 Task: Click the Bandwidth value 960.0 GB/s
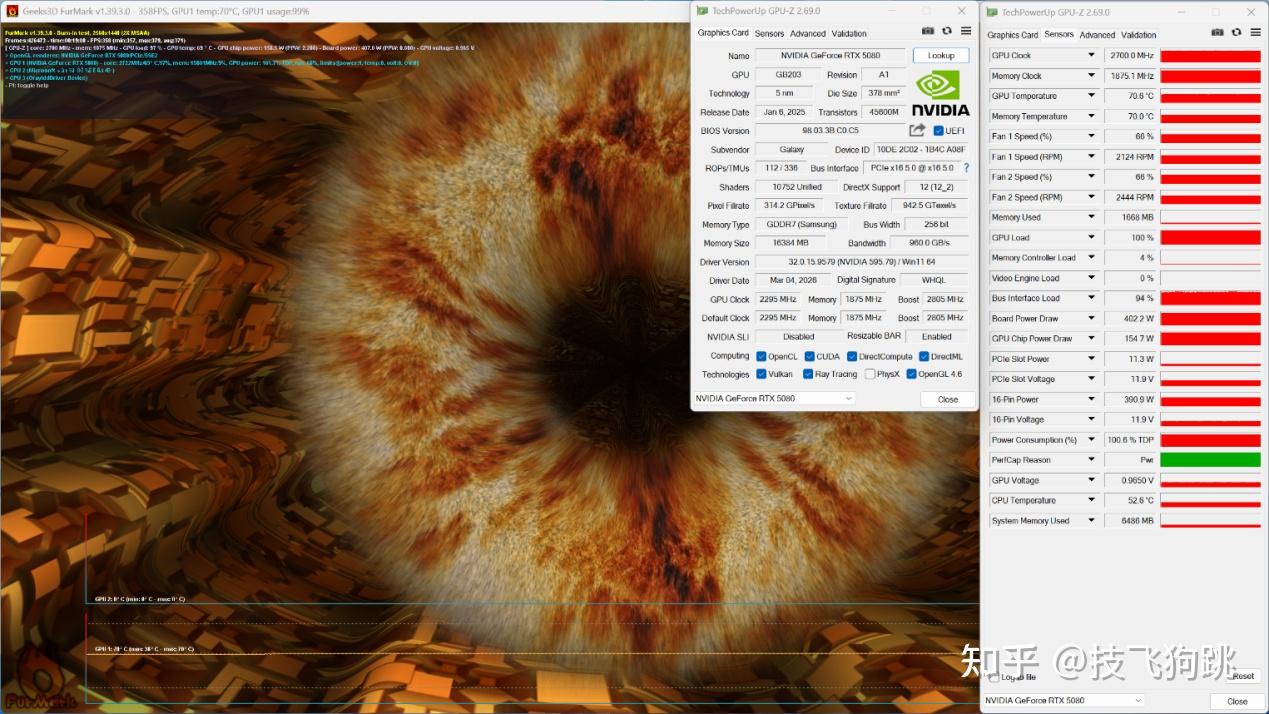click(929, 243)
